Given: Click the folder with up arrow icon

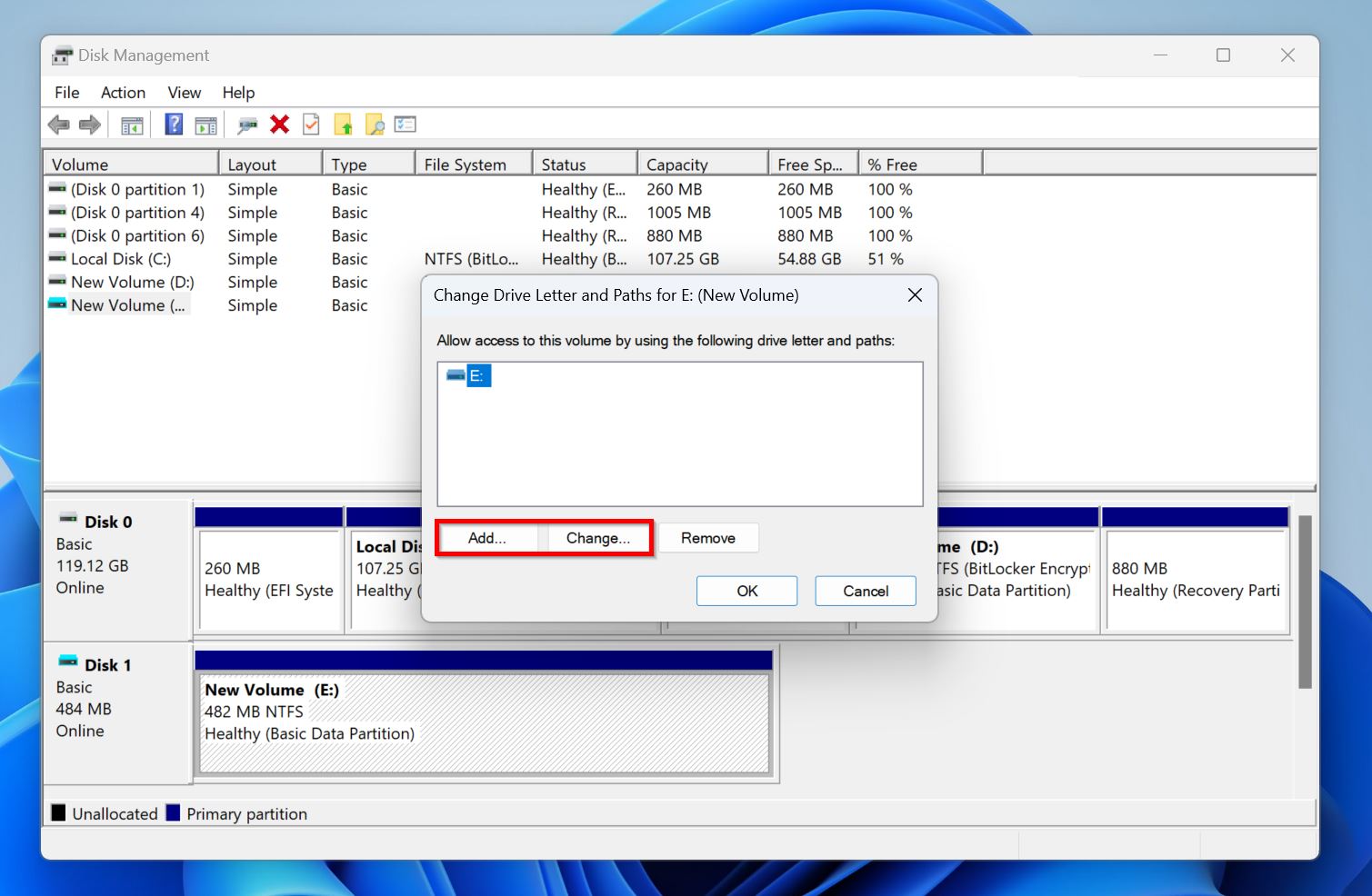Looking at the screenshot, I should coord(345,124).
